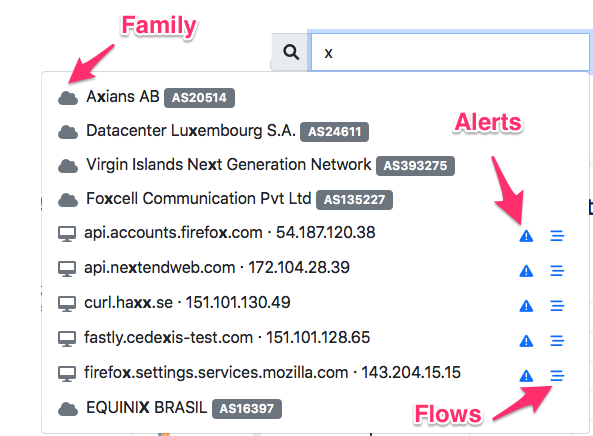Open flows for fastly.cedexis-test.com
The image size is (593, 436).
pyautogui.click(x=557, y=341)
